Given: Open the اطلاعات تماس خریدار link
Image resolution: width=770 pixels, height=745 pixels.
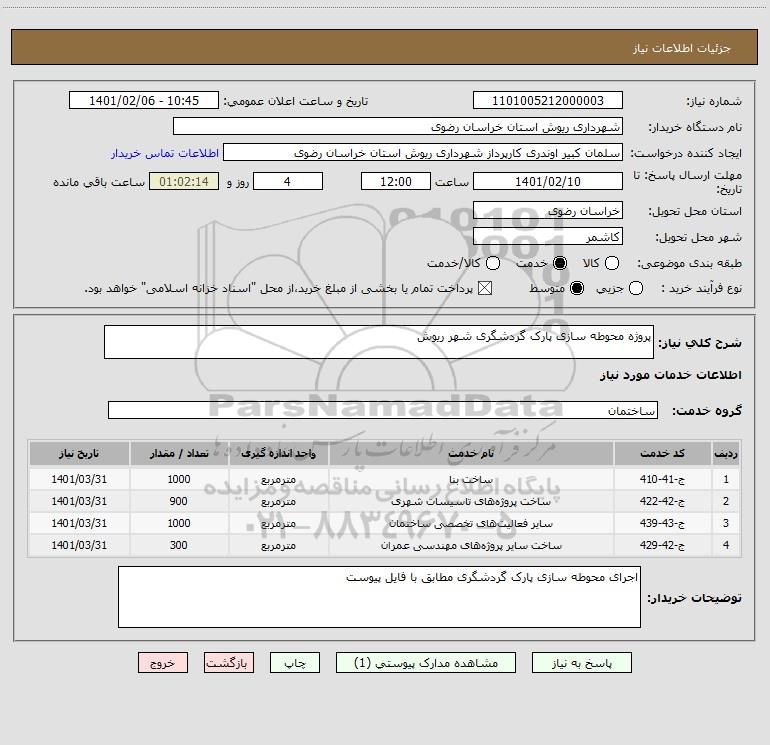Looking at the screenshot, I should click(165, 153).
